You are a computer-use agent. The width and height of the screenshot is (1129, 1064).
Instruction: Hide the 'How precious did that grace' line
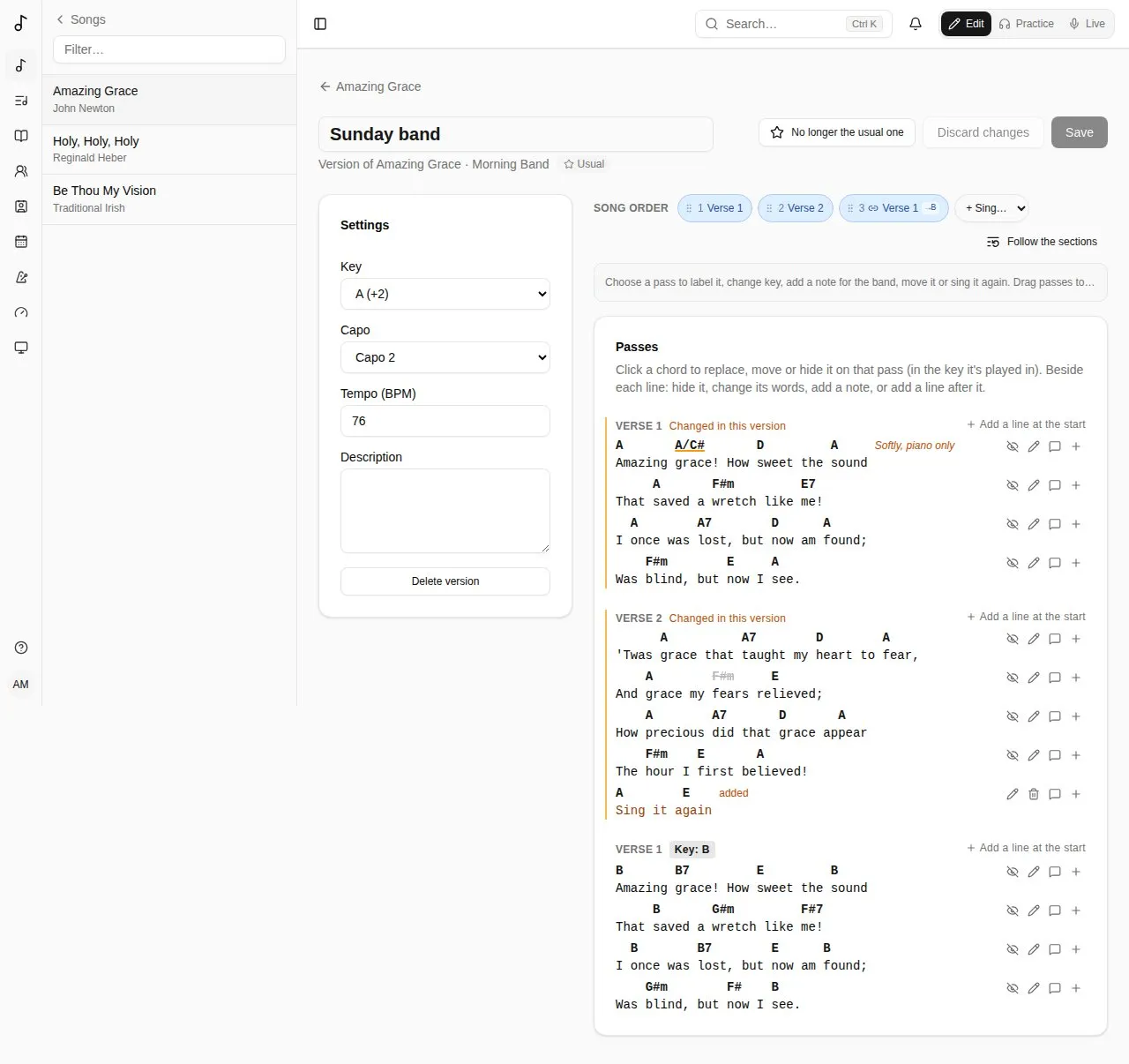1013,716
